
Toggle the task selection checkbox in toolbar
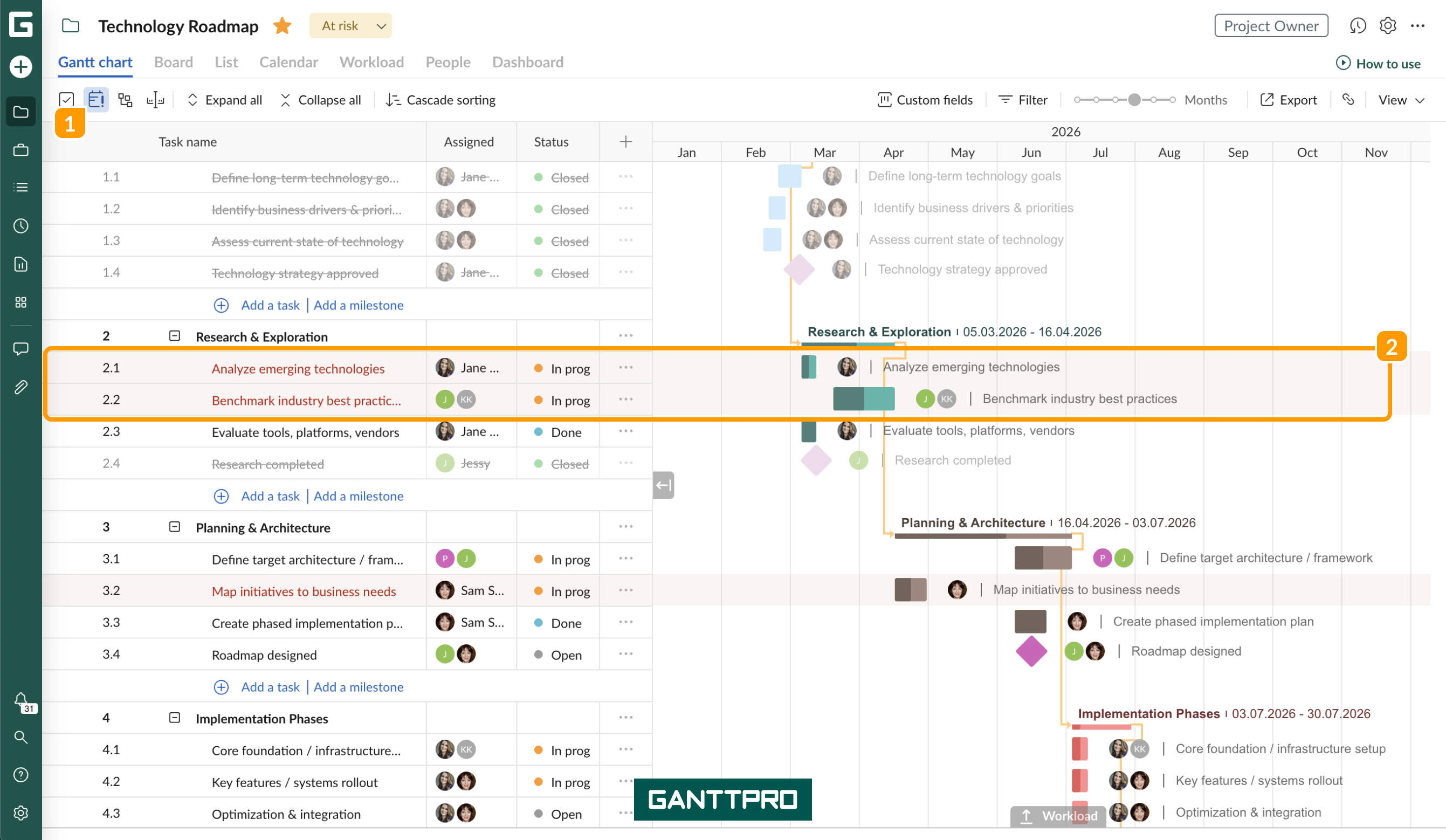tap(66, 100)
